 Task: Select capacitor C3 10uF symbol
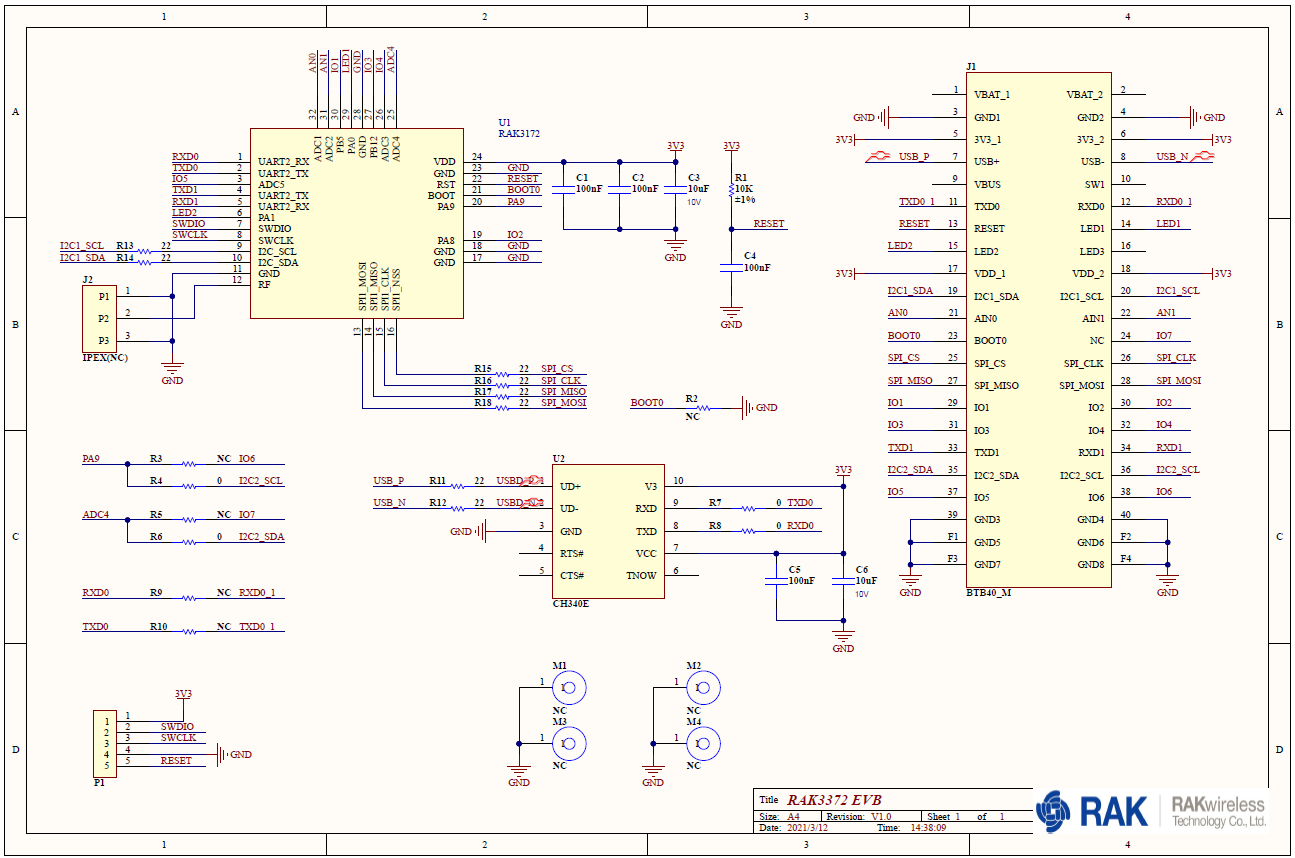[x=675, y=190]
